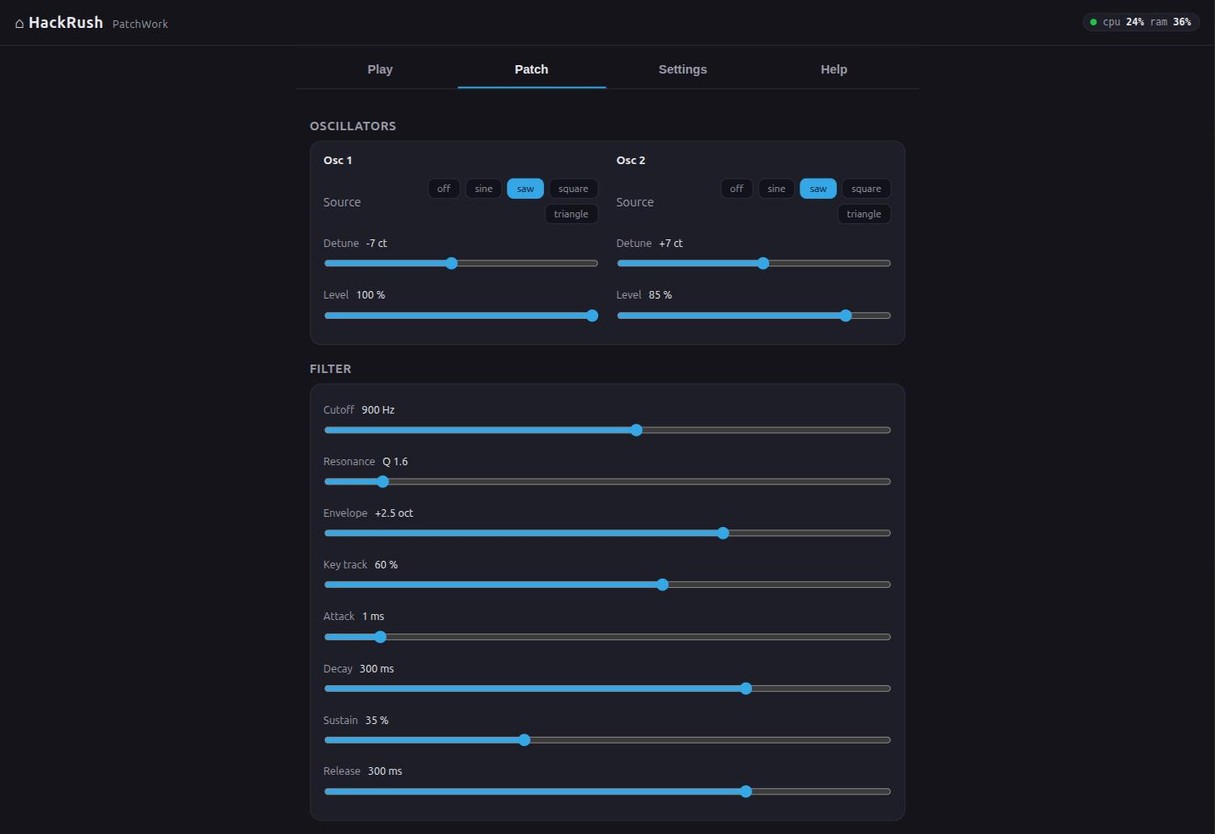This screenshot has height=834, width=1215.
Task: Click the HackRush title text
Action: point(66,22)
